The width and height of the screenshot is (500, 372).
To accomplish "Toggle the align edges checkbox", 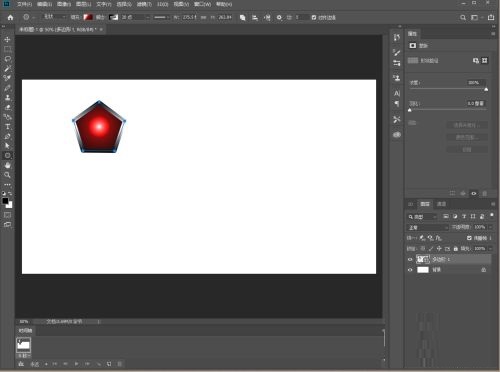I will click(314, 17).
